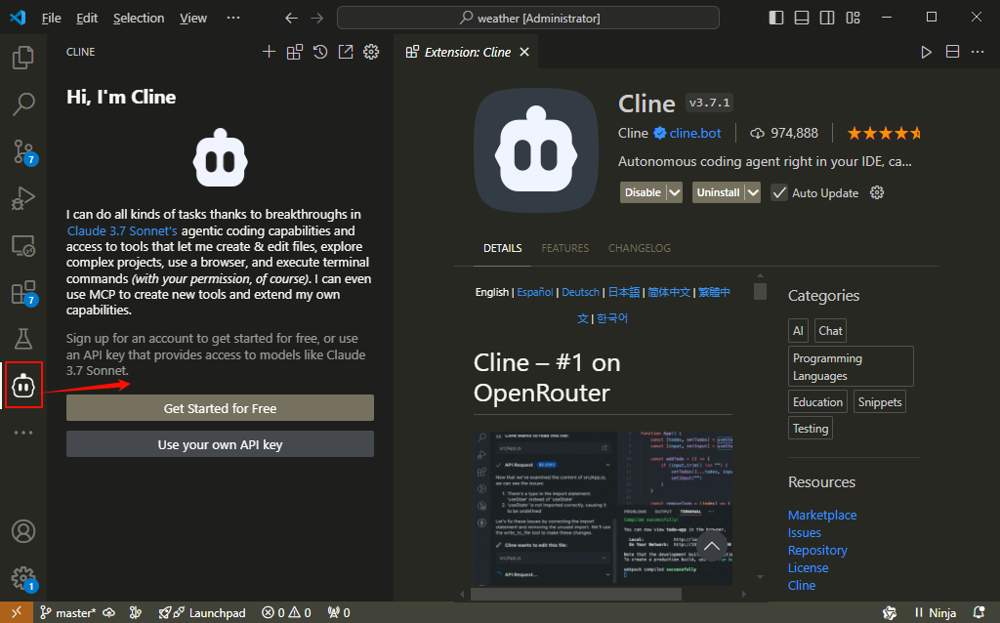1000x623 pixels.
Task: Expand the Uninstall button dropdown arrow
Action: pyautogui.click(x=752, y=193)
